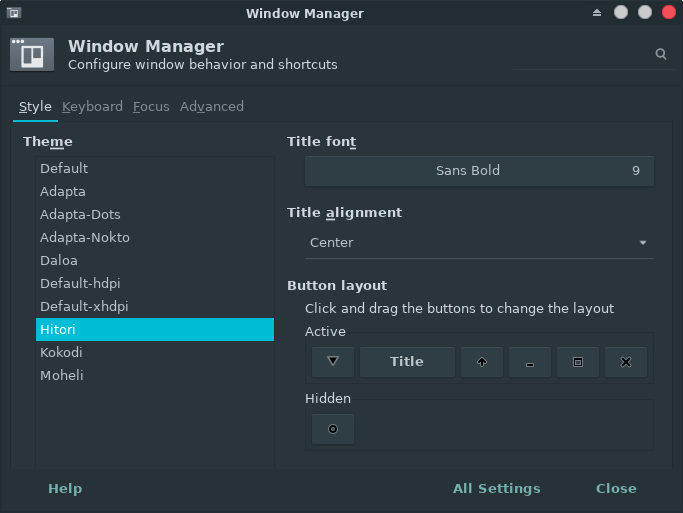Open the Focus tab
This screenshot has height=513, width=683.
[x=151, y=107]
